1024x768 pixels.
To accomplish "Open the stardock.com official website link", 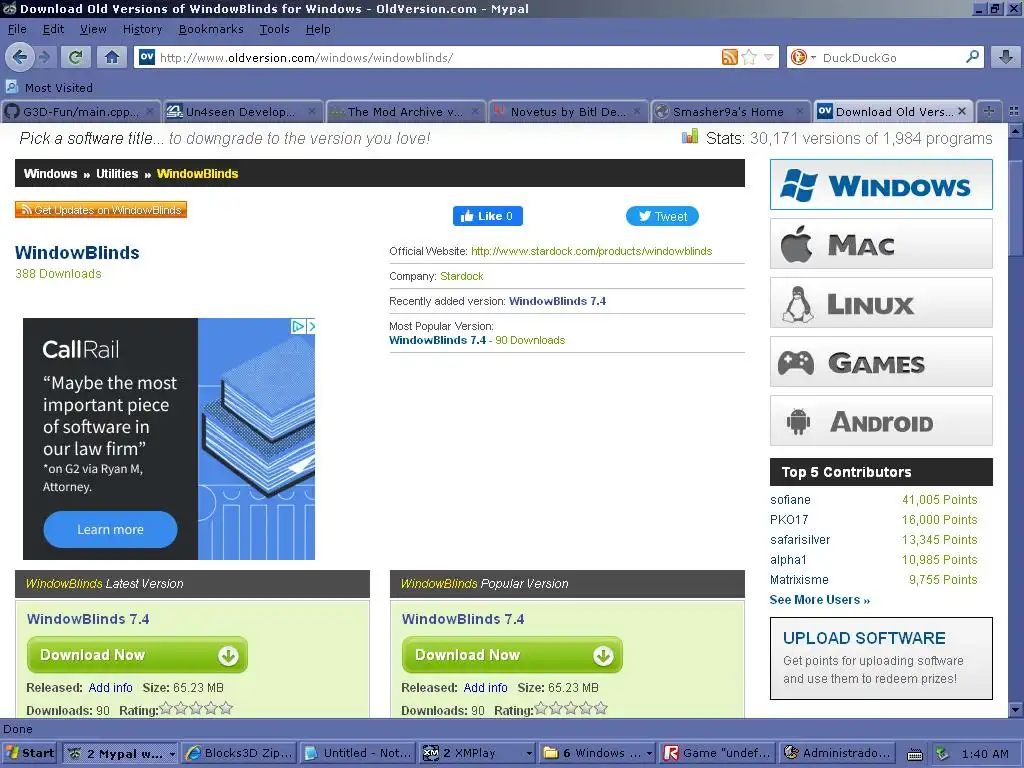I will coord(591,251).
